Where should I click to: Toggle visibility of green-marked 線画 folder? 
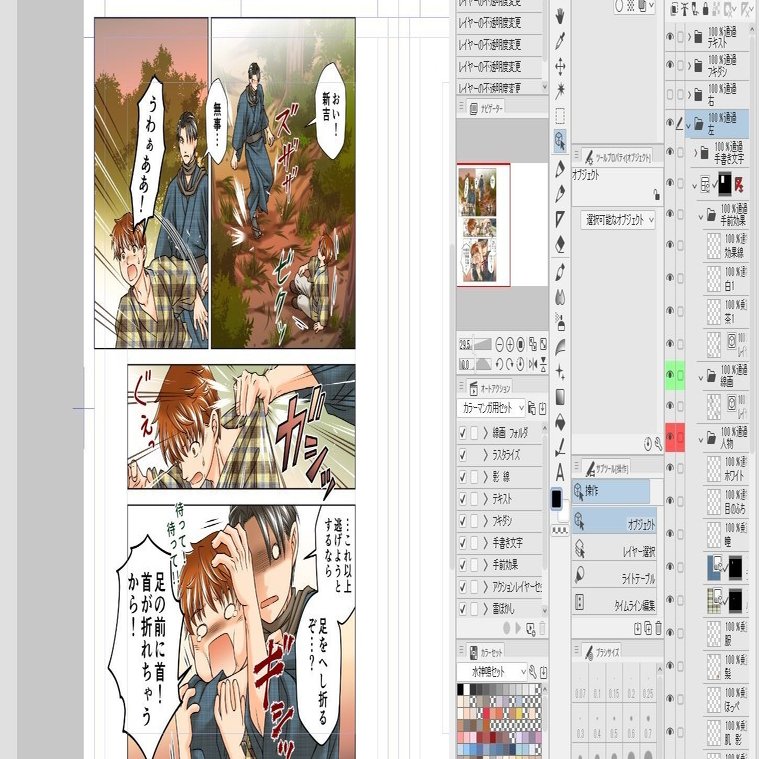[x=670, y=375]
